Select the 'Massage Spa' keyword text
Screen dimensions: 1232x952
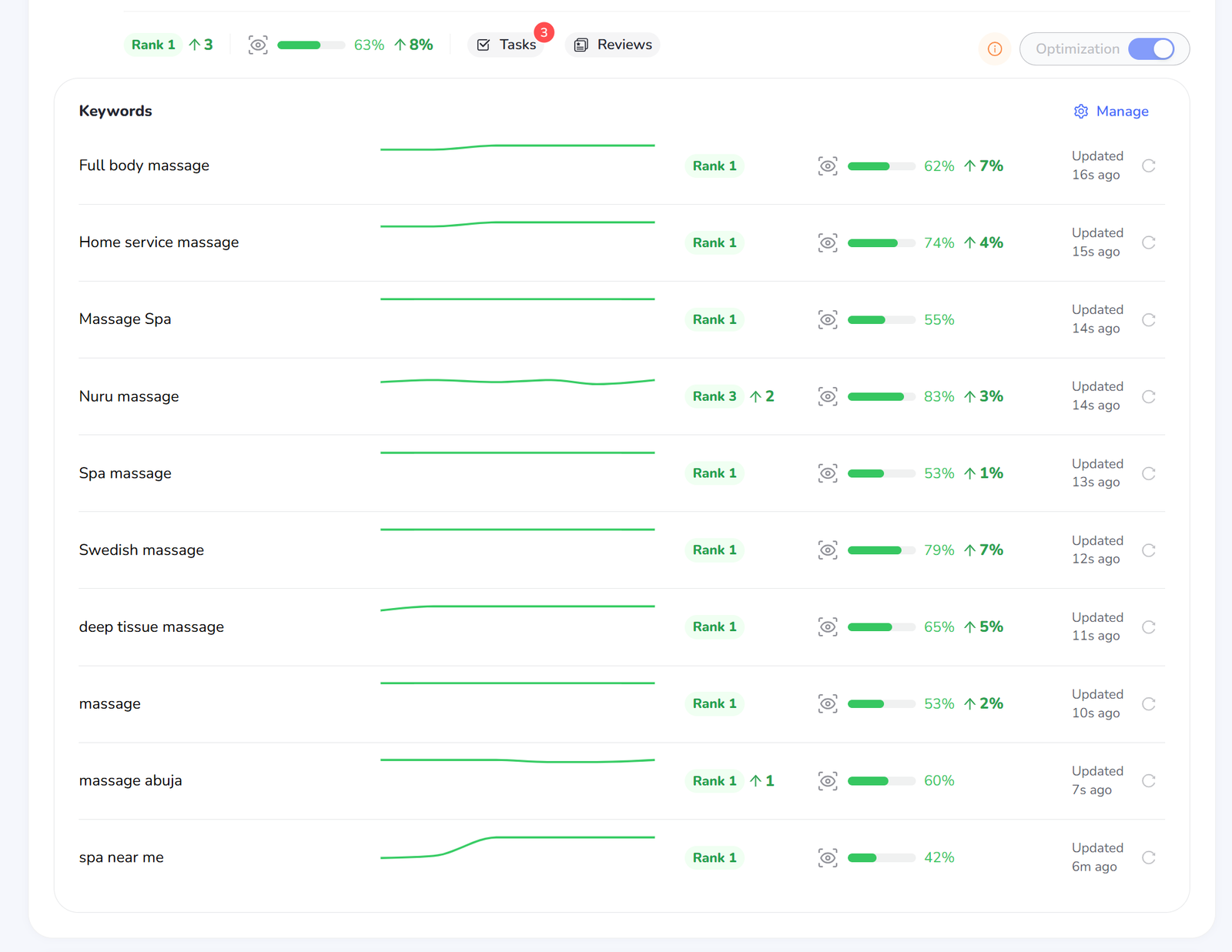tap(125, 319)
